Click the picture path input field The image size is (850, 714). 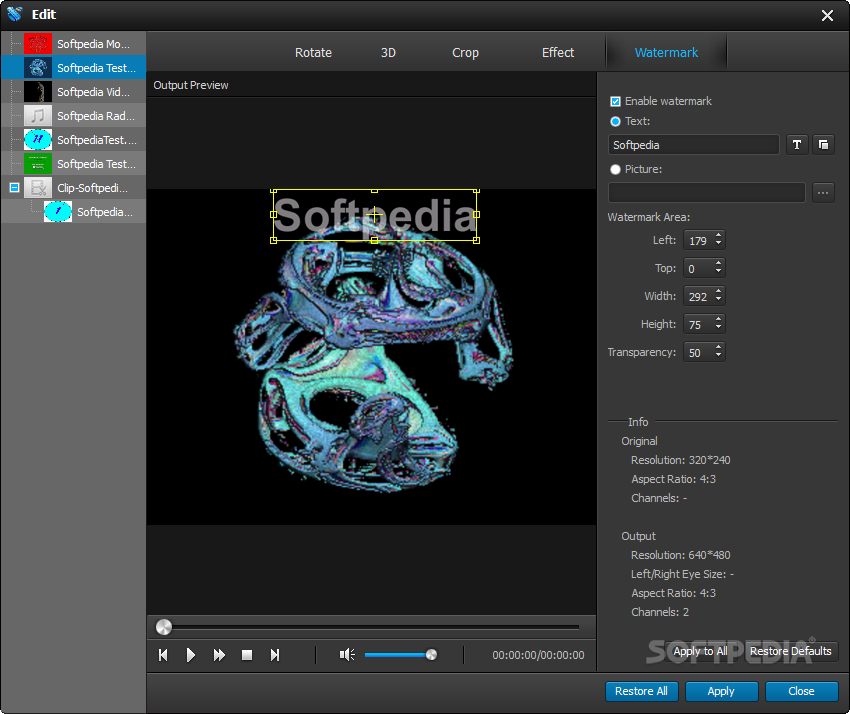706,192
